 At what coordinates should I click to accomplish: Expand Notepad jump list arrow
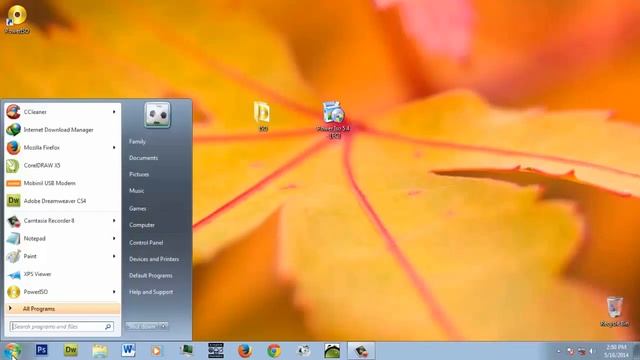(114, 238)
